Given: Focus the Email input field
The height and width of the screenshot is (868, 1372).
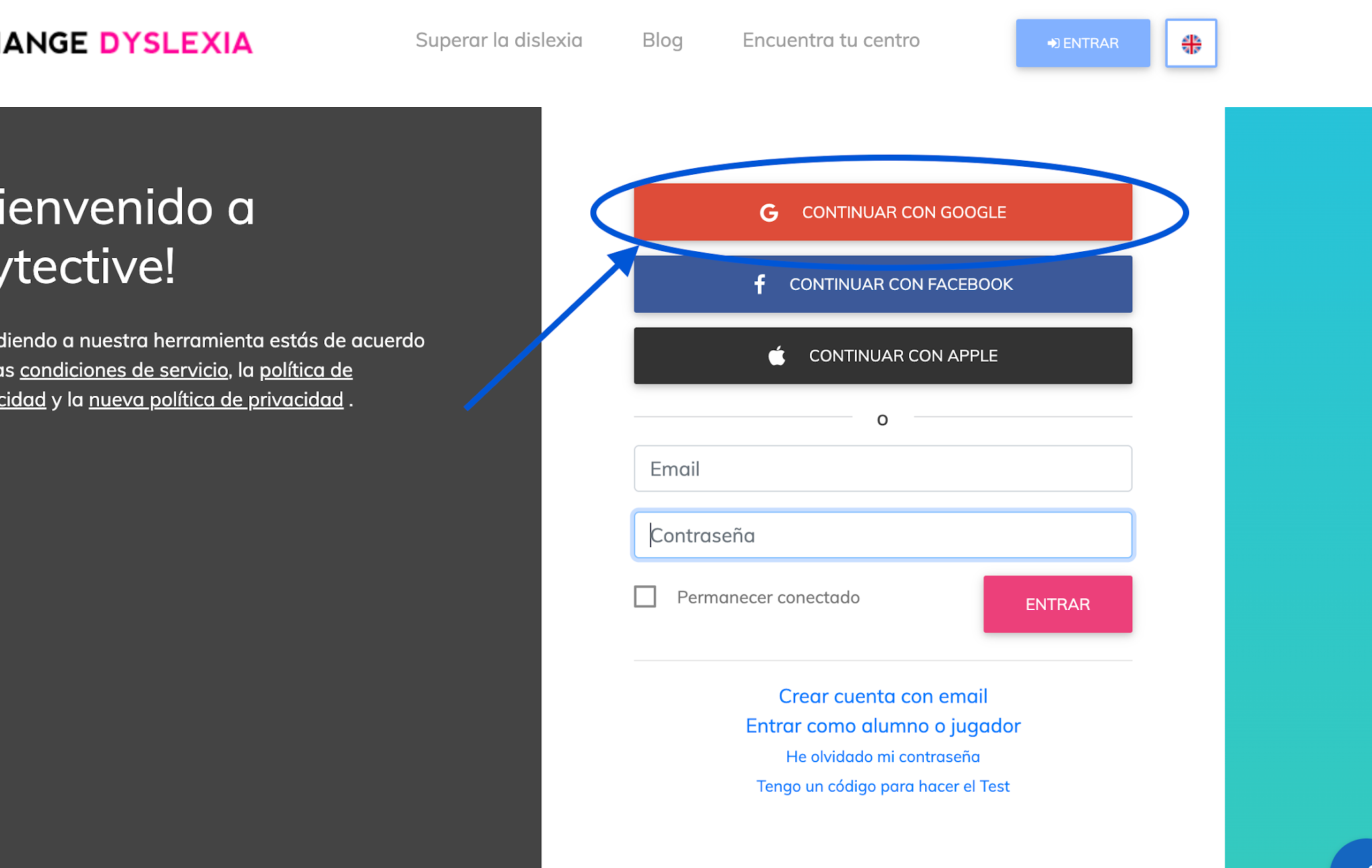Looking at the screenshot, I should point(882,469).
